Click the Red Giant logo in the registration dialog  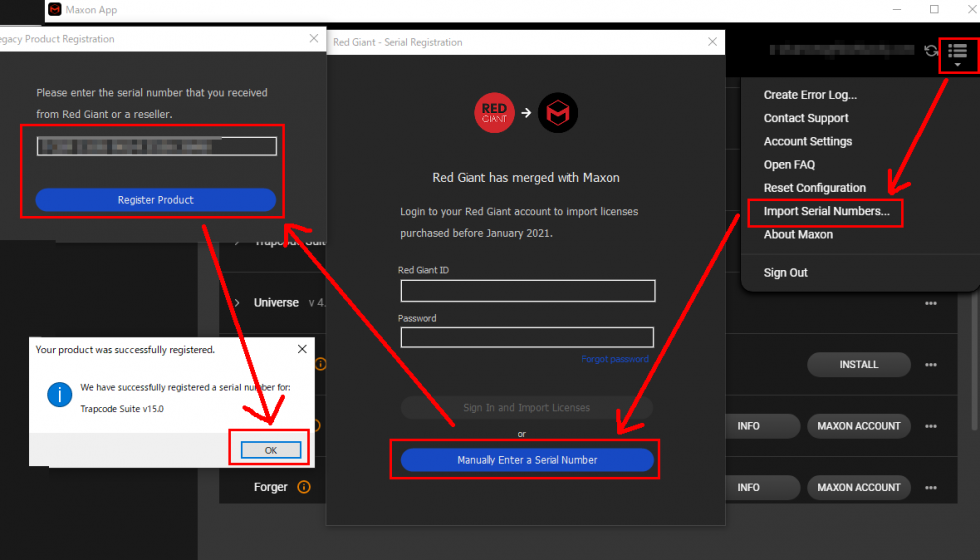tap(494, 112)
